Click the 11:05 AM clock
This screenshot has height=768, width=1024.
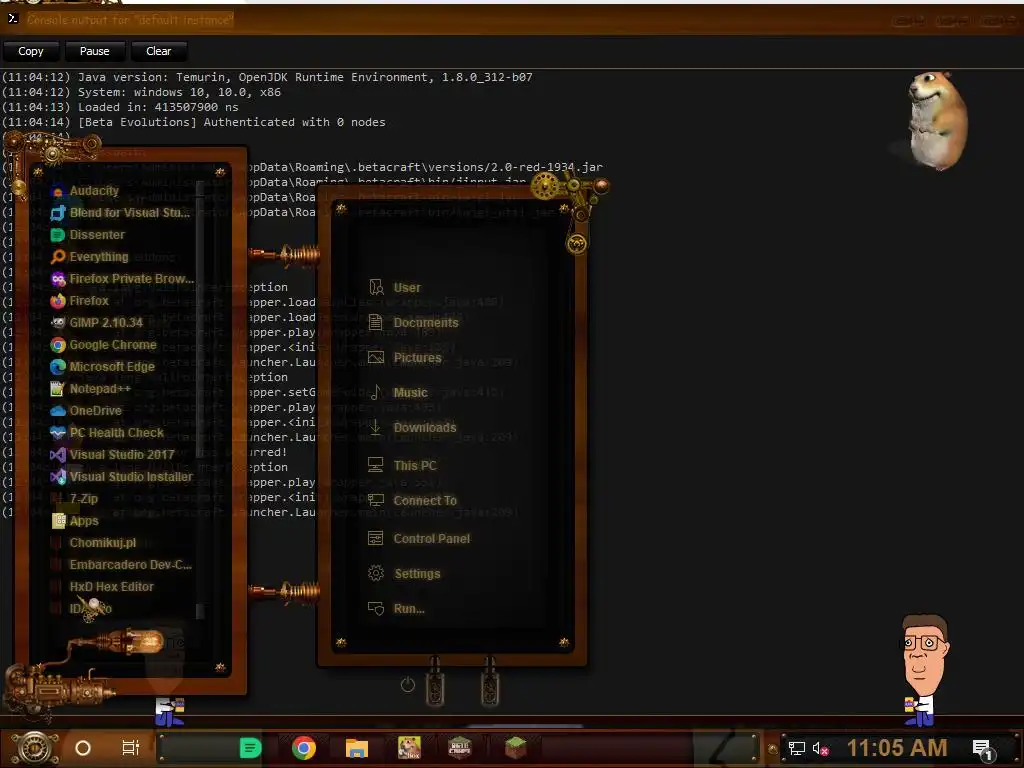click(x=897, y=748)
